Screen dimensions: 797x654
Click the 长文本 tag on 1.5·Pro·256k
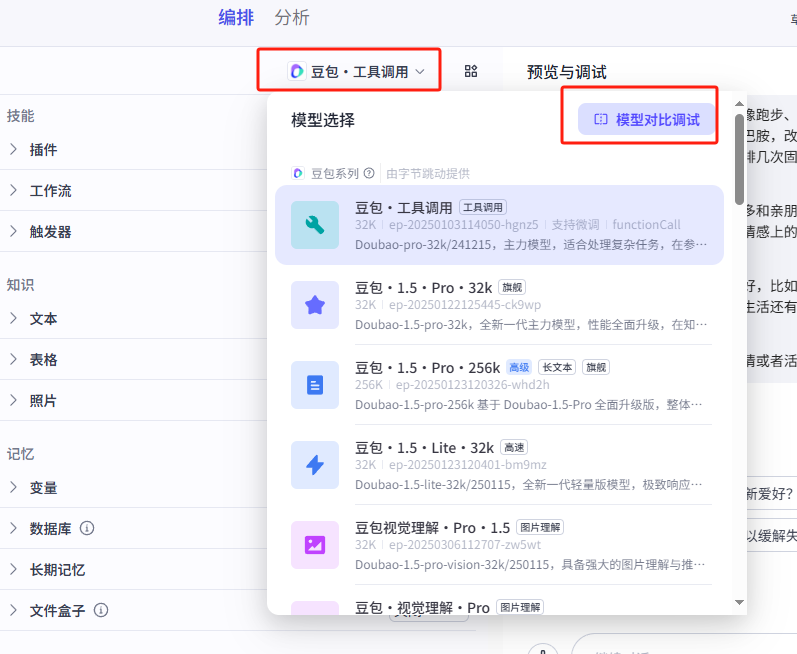point(557,367)
